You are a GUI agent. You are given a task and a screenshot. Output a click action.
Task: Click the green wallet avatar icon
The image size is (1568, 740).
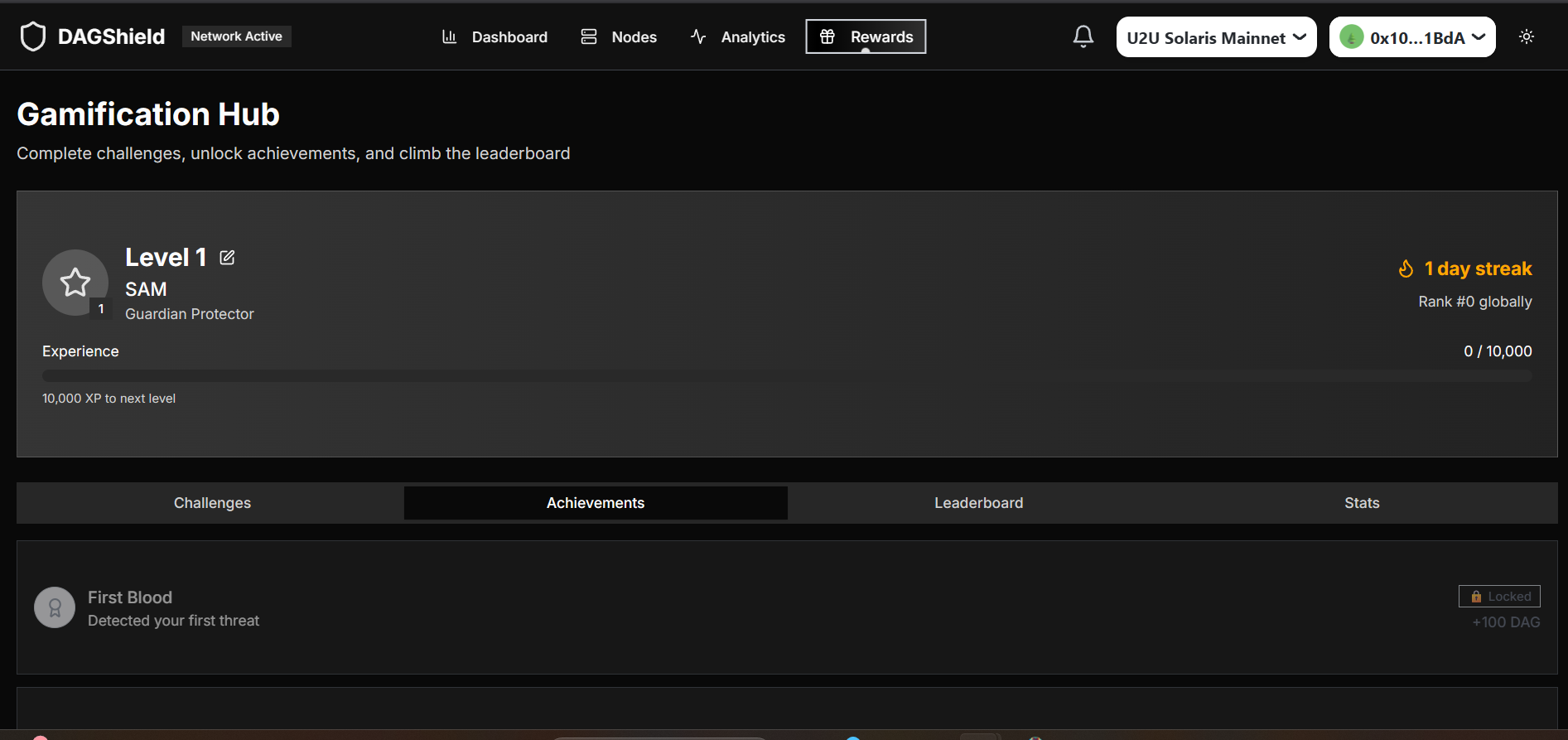(1351, 37)
